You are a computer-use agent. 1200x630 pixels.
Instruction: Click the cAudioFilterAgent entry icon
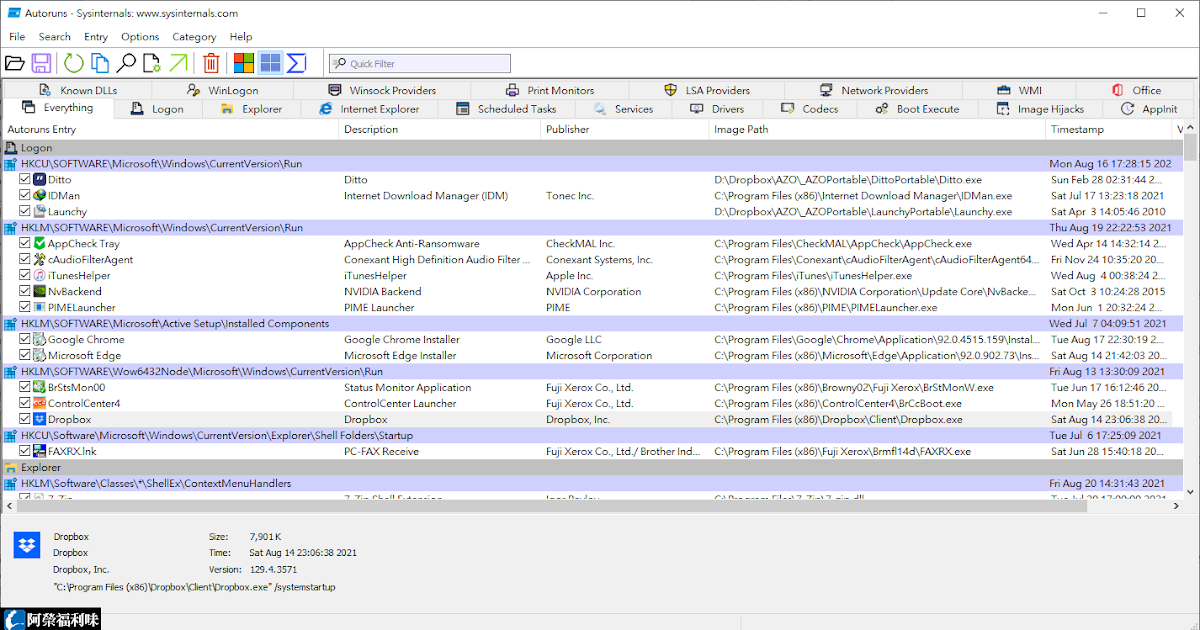pos(40,259)
